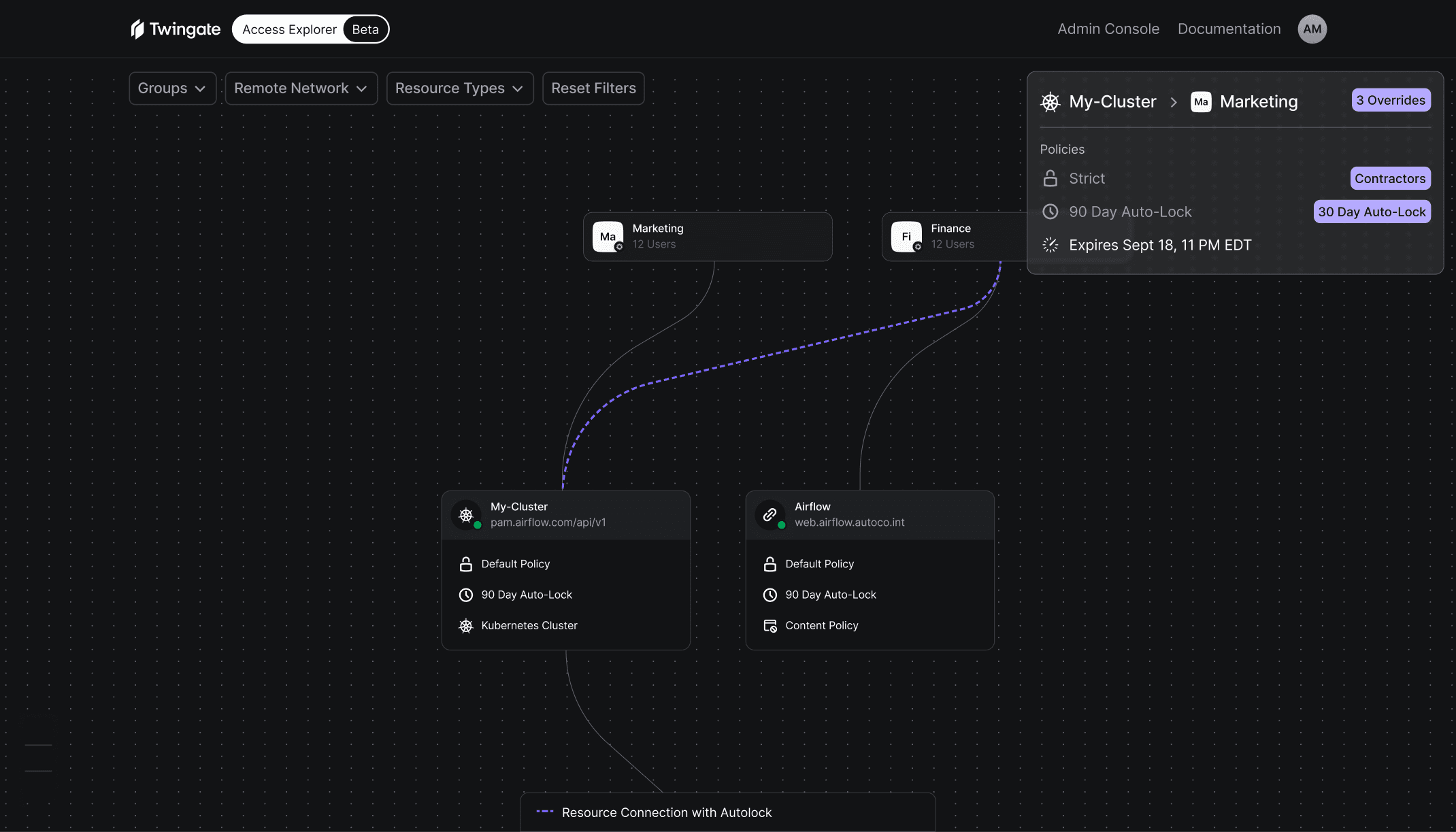Click the expiry spinner icon beside Expires Sept 18
Viewport: 1456px width, 832px height.
tap(1050, 245)
